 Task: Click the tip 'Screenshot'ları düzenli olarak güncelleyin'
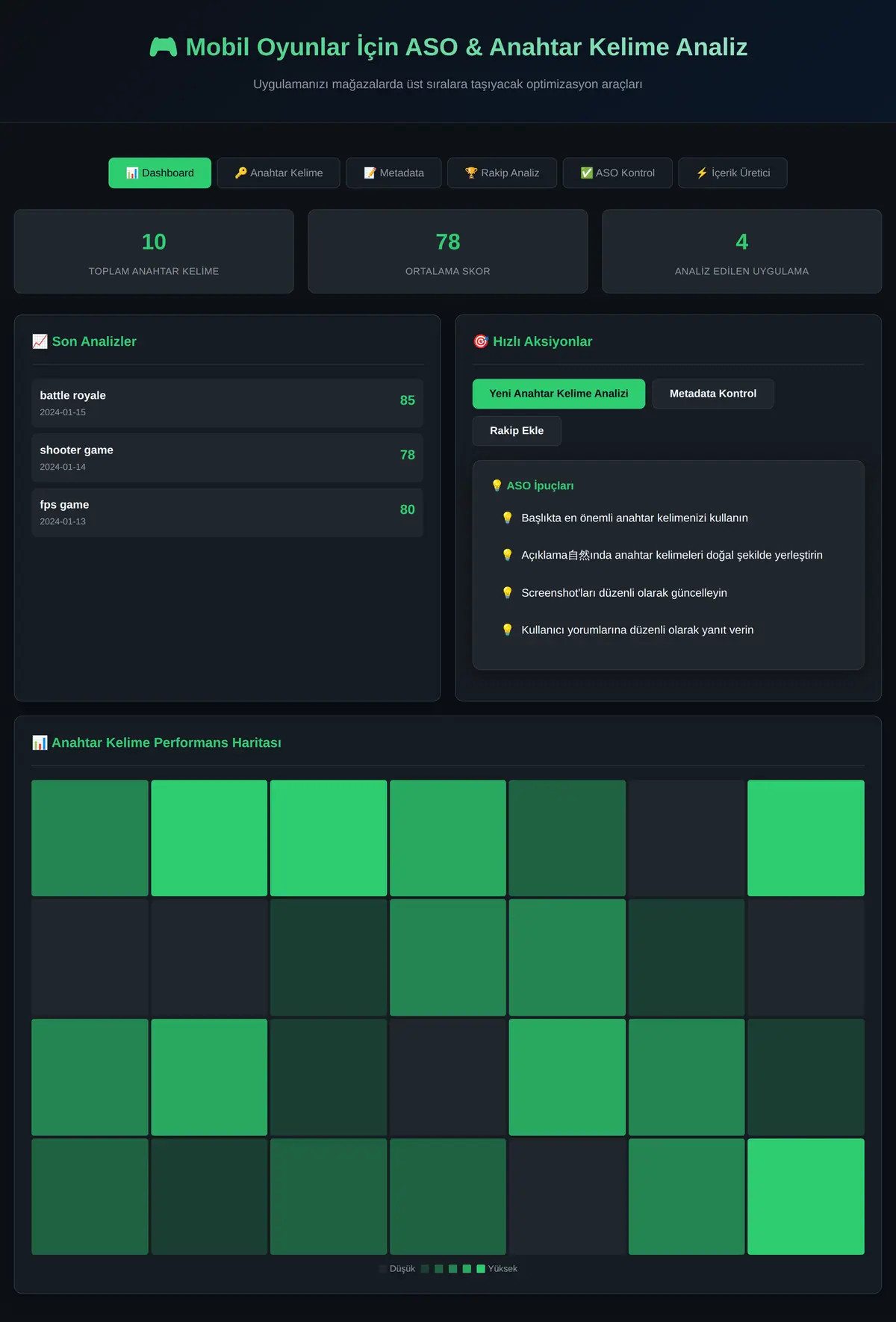(624, 592)
